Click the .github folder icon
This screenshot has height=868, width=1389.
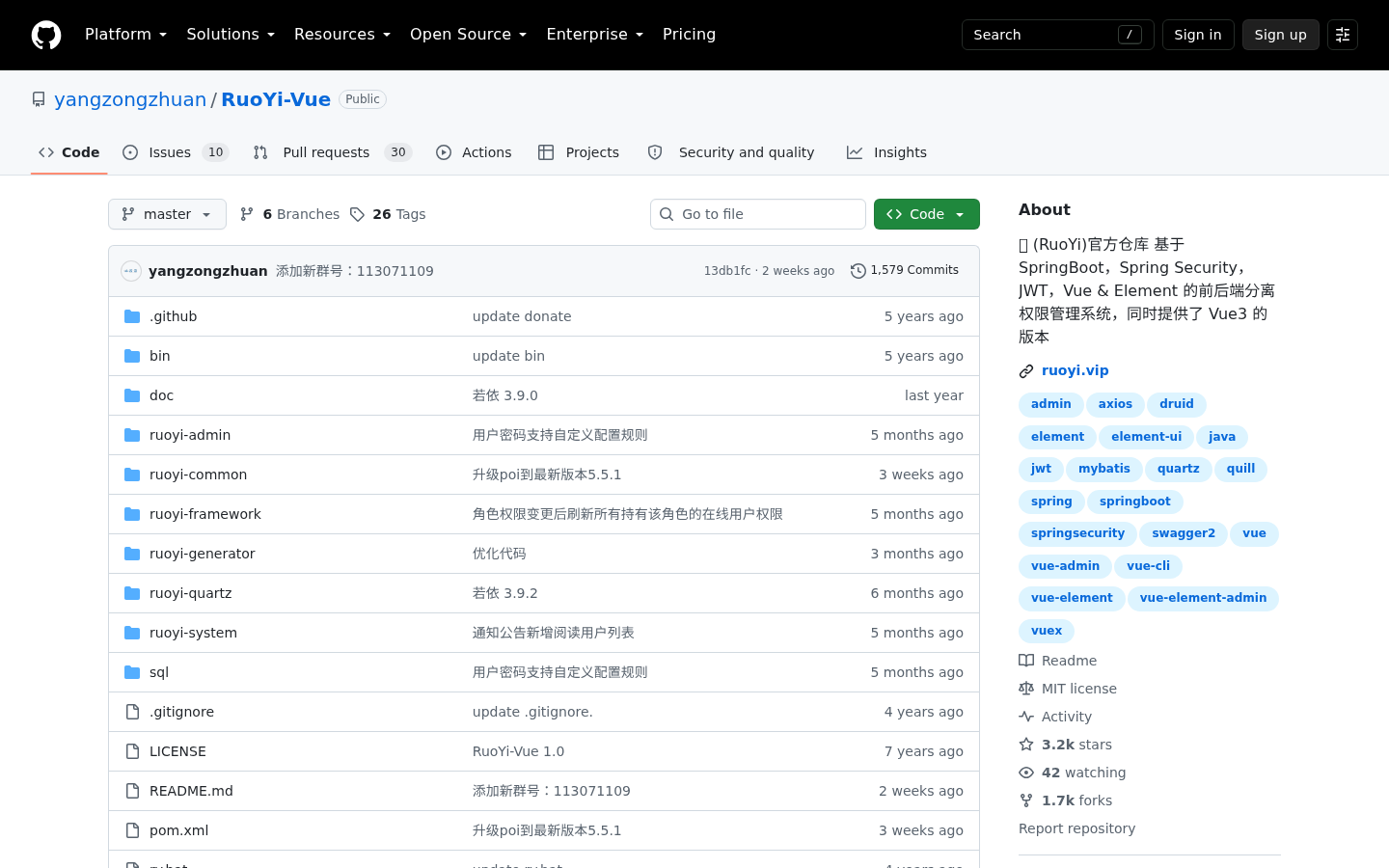[x=132, y=316]
